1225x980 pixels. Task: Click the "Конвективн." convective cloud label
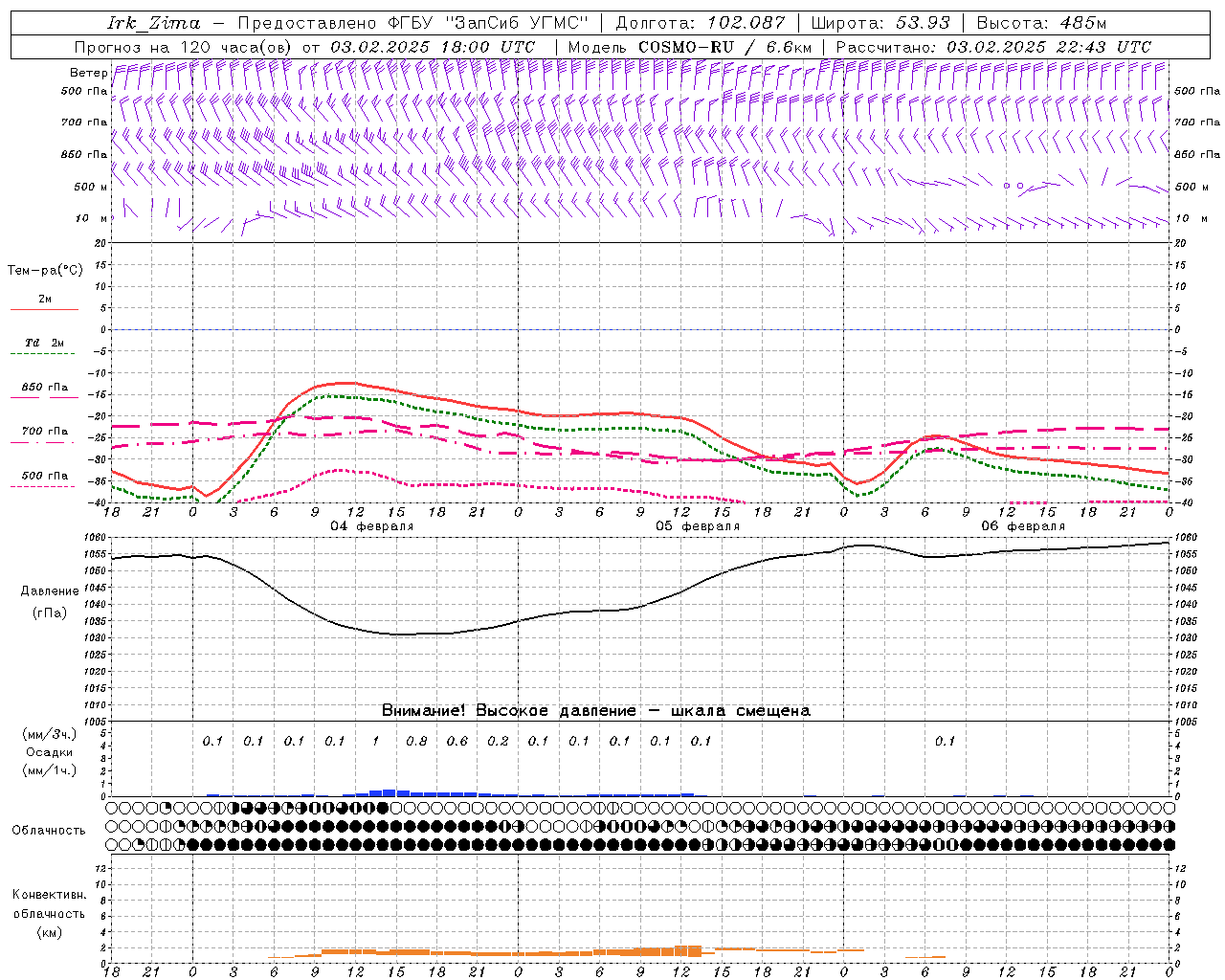(x=49, y=895)
